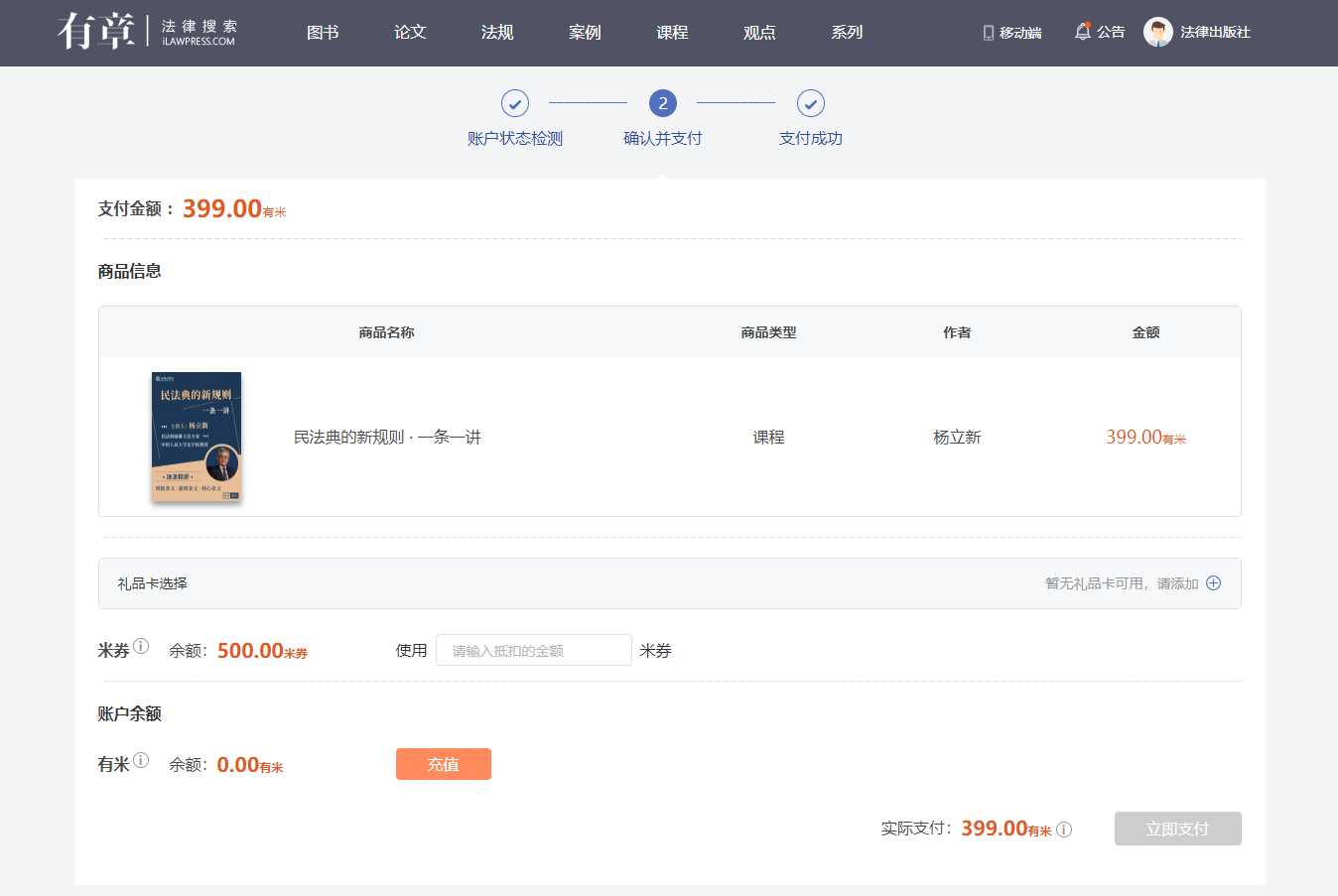Switch to 课程 in the navigation bar
The width and height of the screenshot is (1338, 896).
point(672,33)
